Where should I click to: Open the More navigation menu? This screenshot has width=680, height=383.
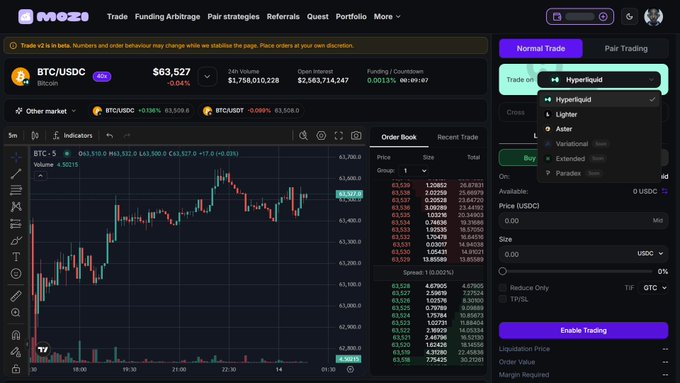pos(387,16)
